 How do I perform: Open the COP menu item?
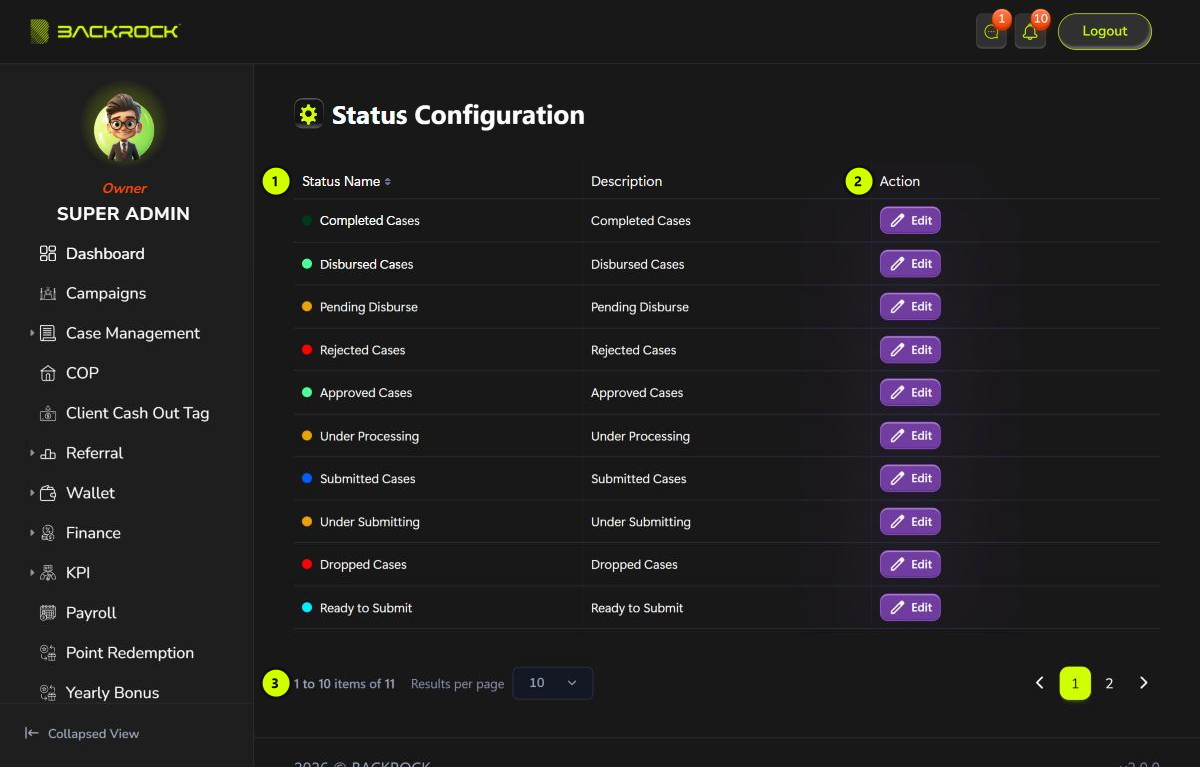82,374
